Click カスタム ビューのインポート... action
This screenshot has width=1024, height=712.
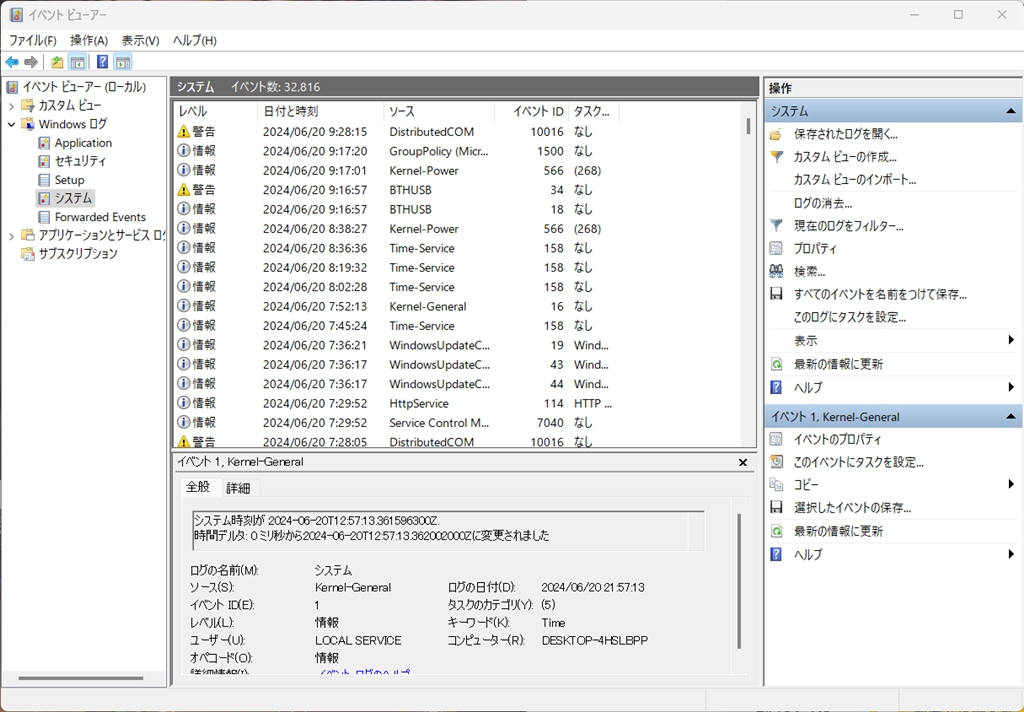[x=855, y=180]
